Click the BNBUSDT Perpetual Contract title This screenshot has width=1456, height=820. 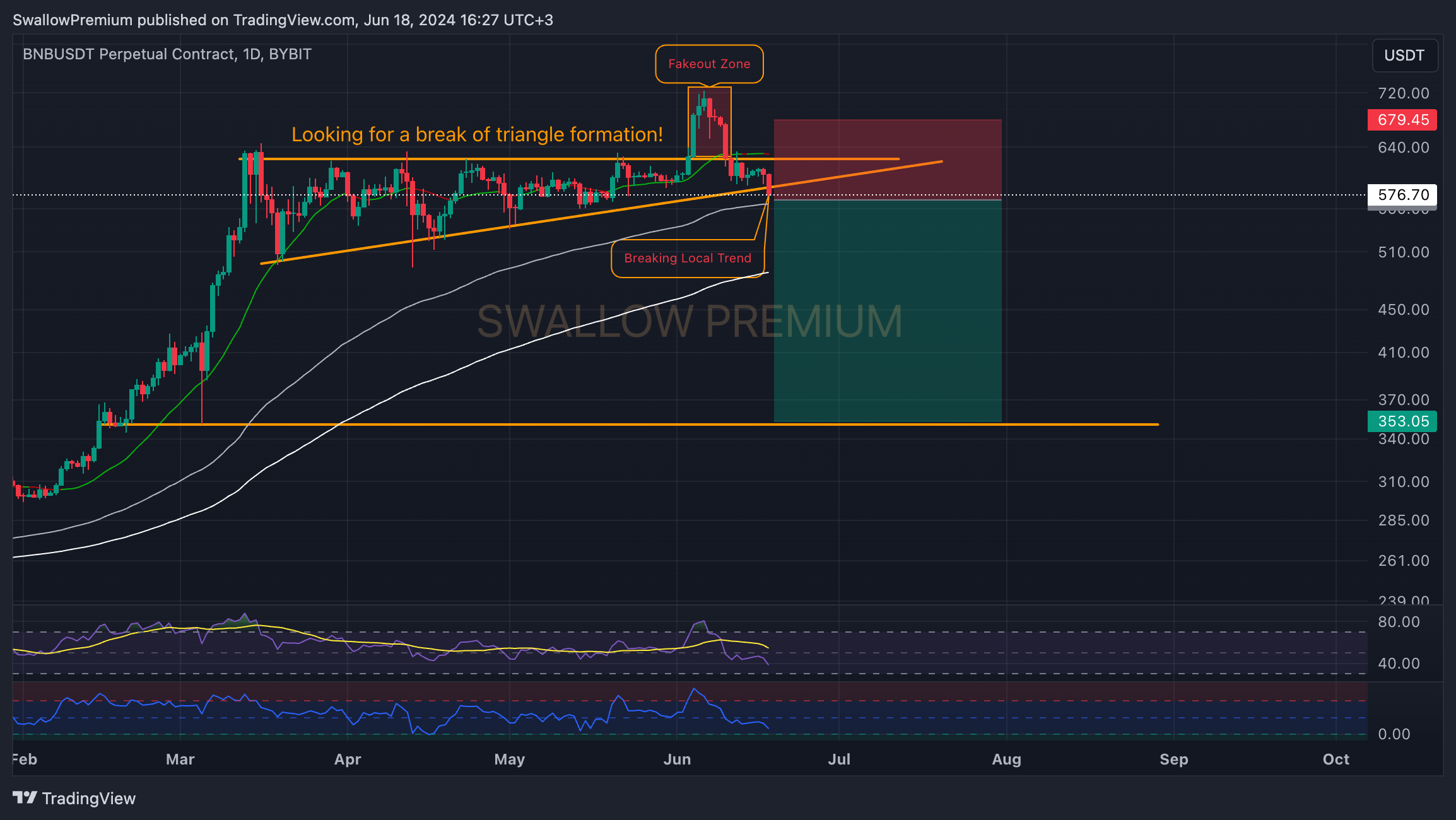click(167, 54)
